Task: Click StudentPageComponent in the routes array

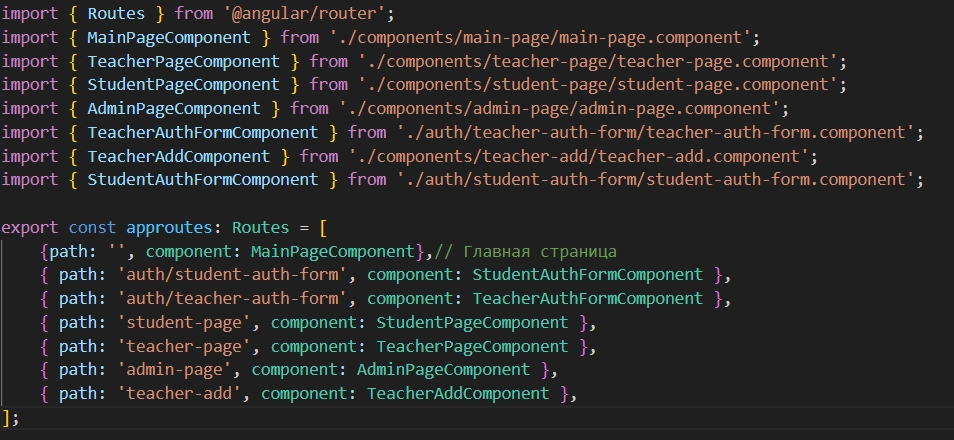Action: coord(472,323)
